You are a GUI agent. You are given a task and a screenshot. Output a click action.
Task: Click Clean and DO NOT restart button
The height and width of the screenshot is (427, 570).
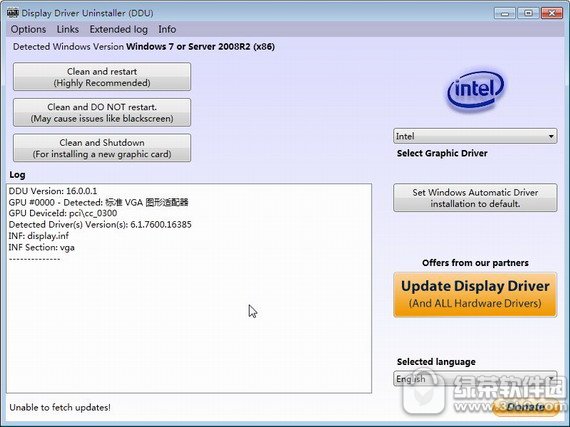[x=102, y=112]
